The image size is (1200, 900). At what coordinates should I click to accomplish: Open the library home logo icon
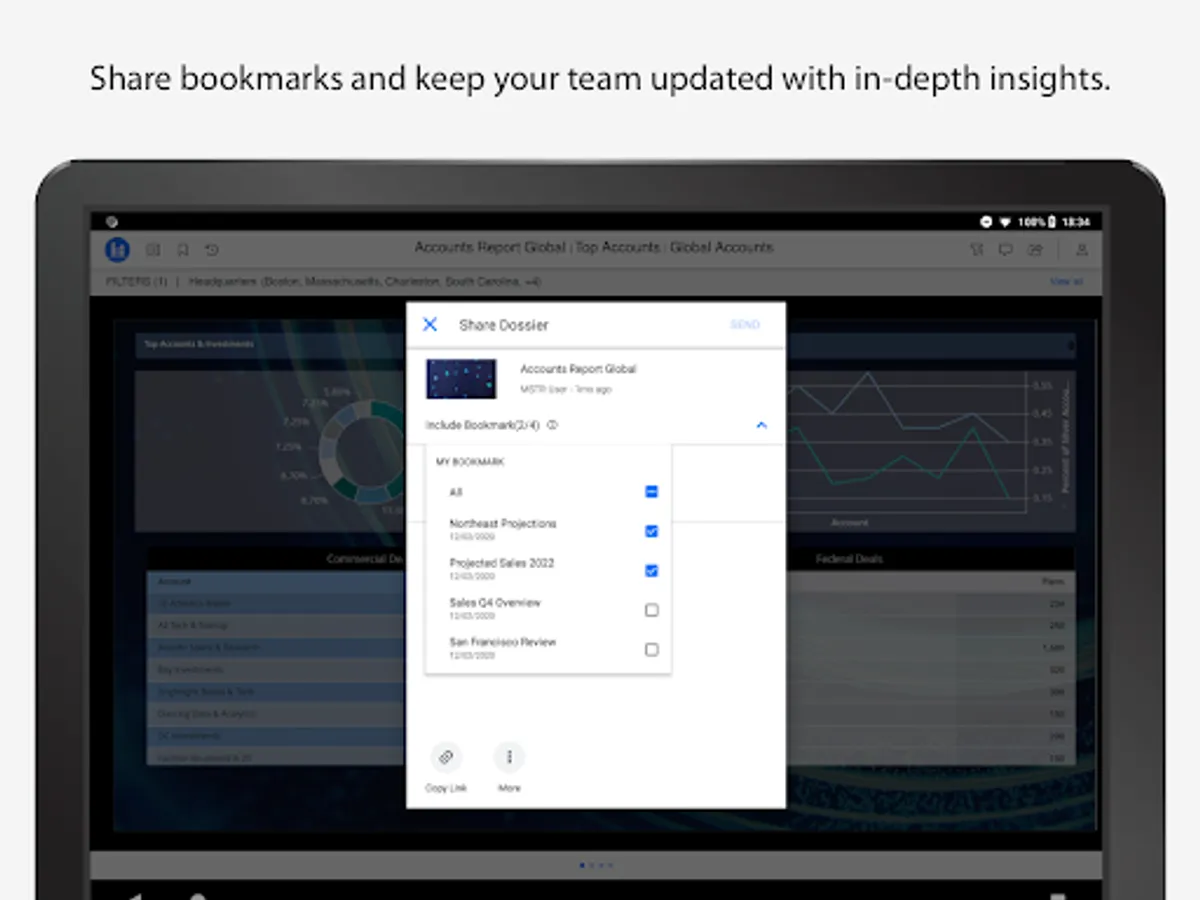click(117, 249)
